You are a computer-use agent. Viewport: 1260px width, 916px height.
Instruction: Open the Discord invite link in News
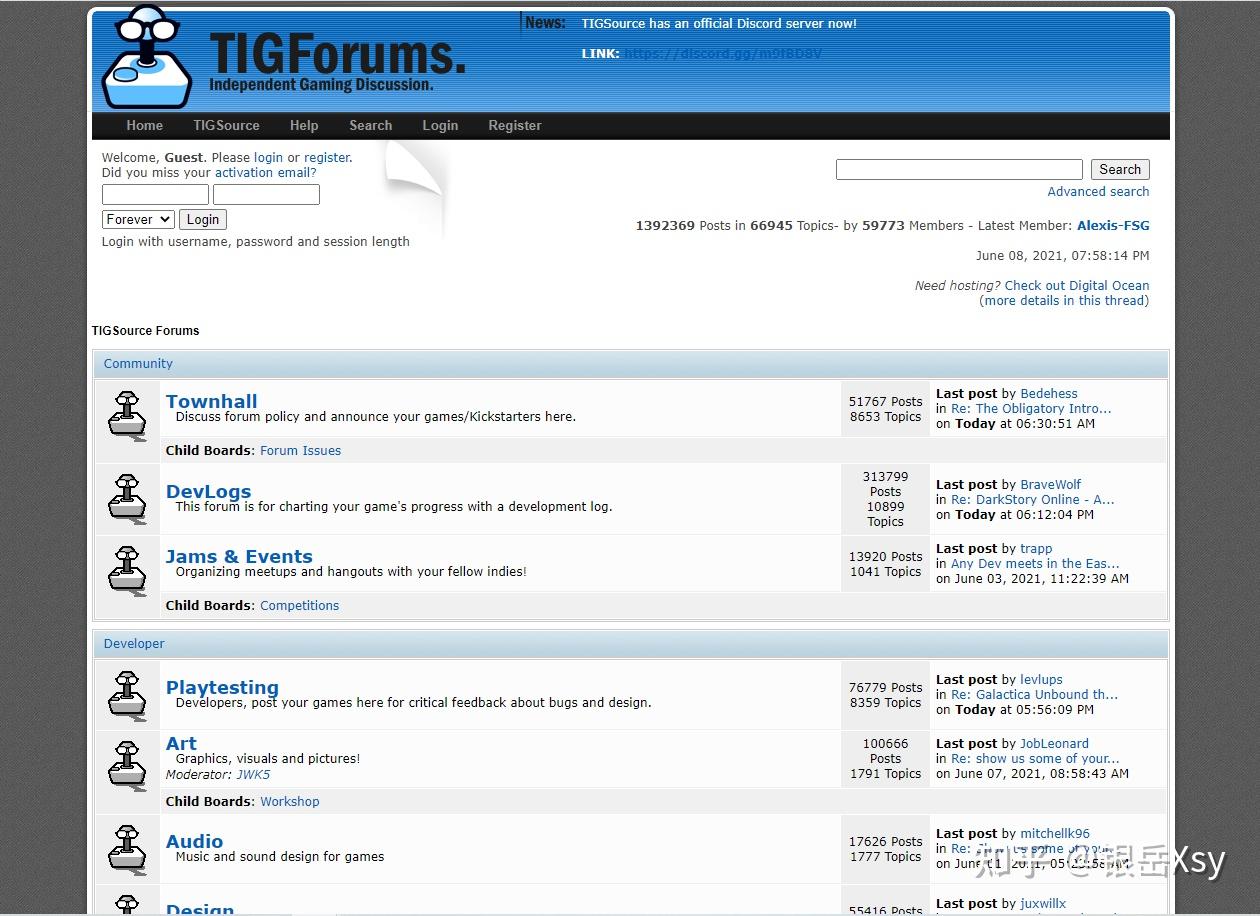click(722, 54)
